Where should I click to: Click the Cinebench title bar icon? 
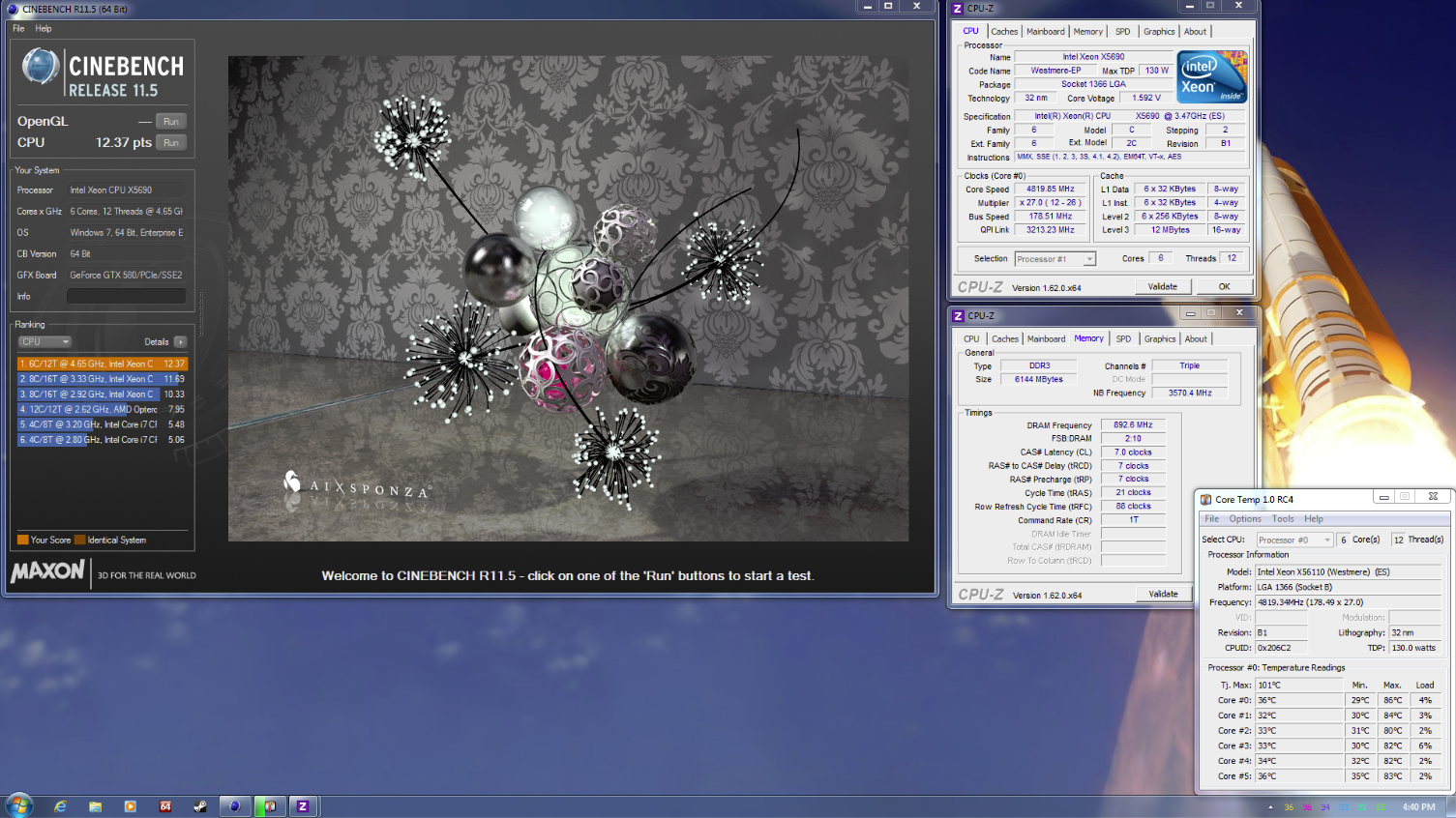14,9
